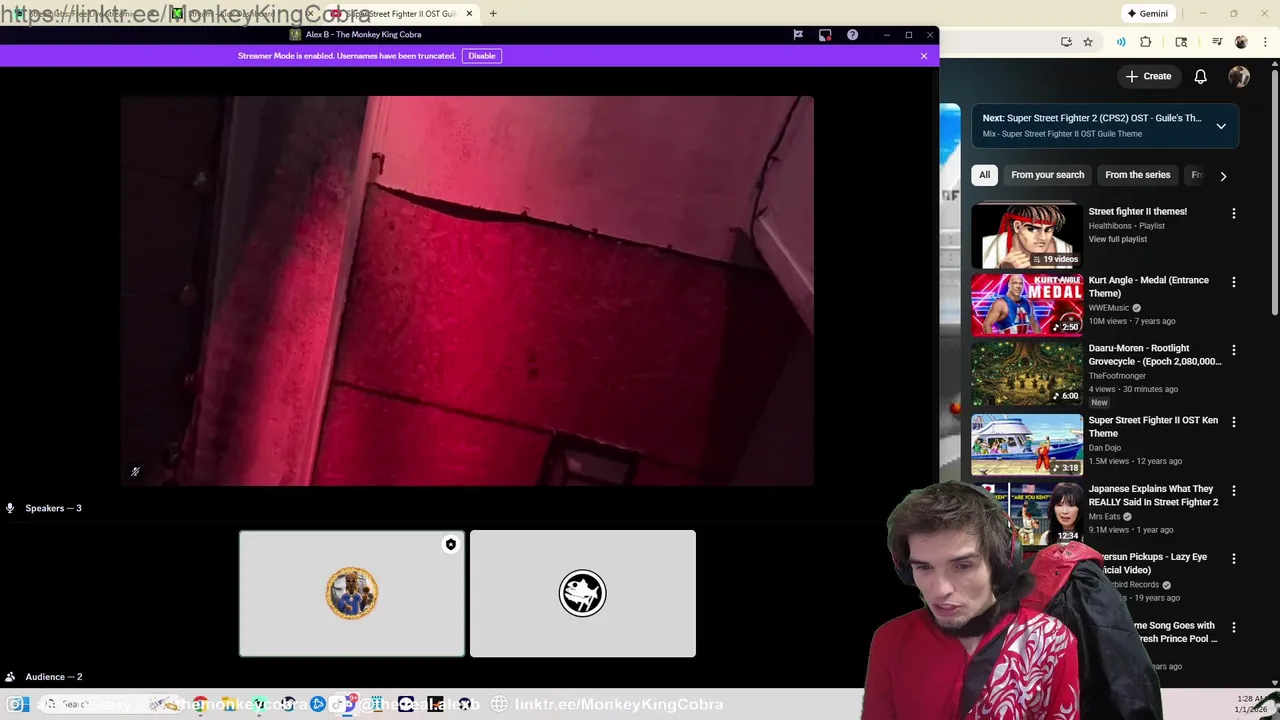This screenshot has height=720, width=1280.
Task: Show more filter chips with right arrow
Action: click(x=1223, y=176)
